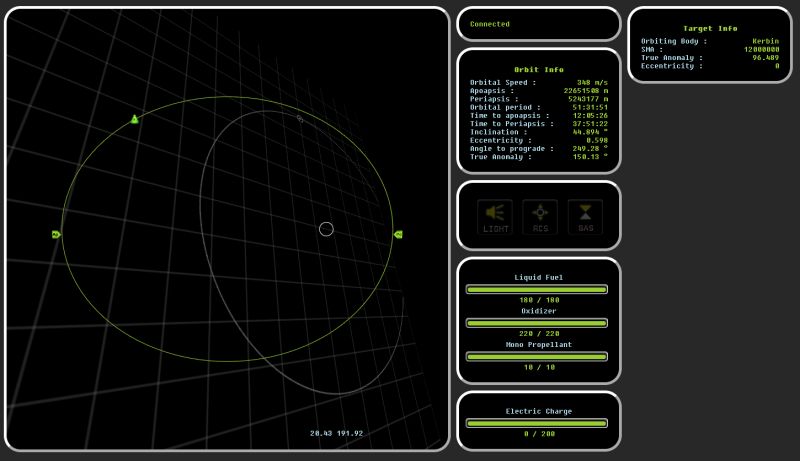Click the Electric Charge label
This screenshot has height=461, width=800.
(539, 411)
